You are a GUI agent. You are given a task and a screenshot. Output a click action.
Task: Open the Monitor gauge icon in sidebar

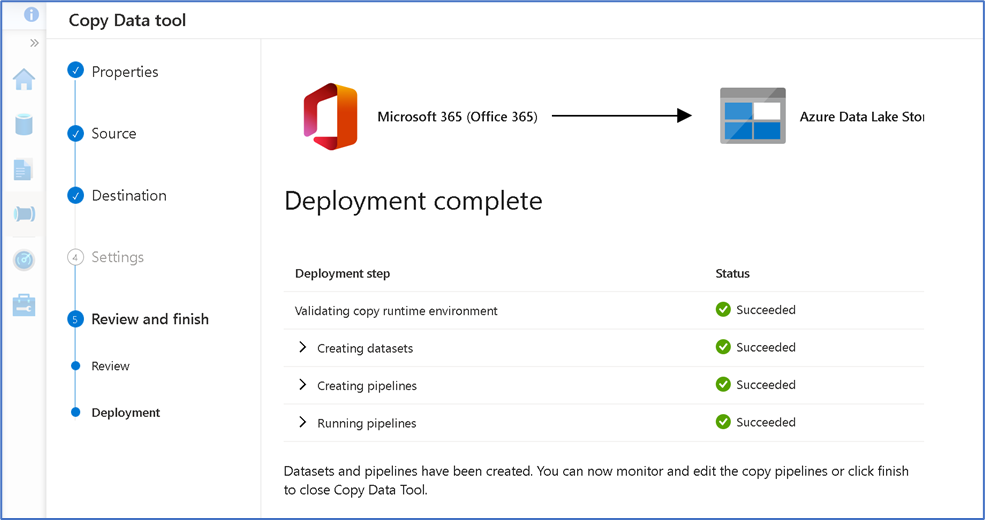[24, 259]
